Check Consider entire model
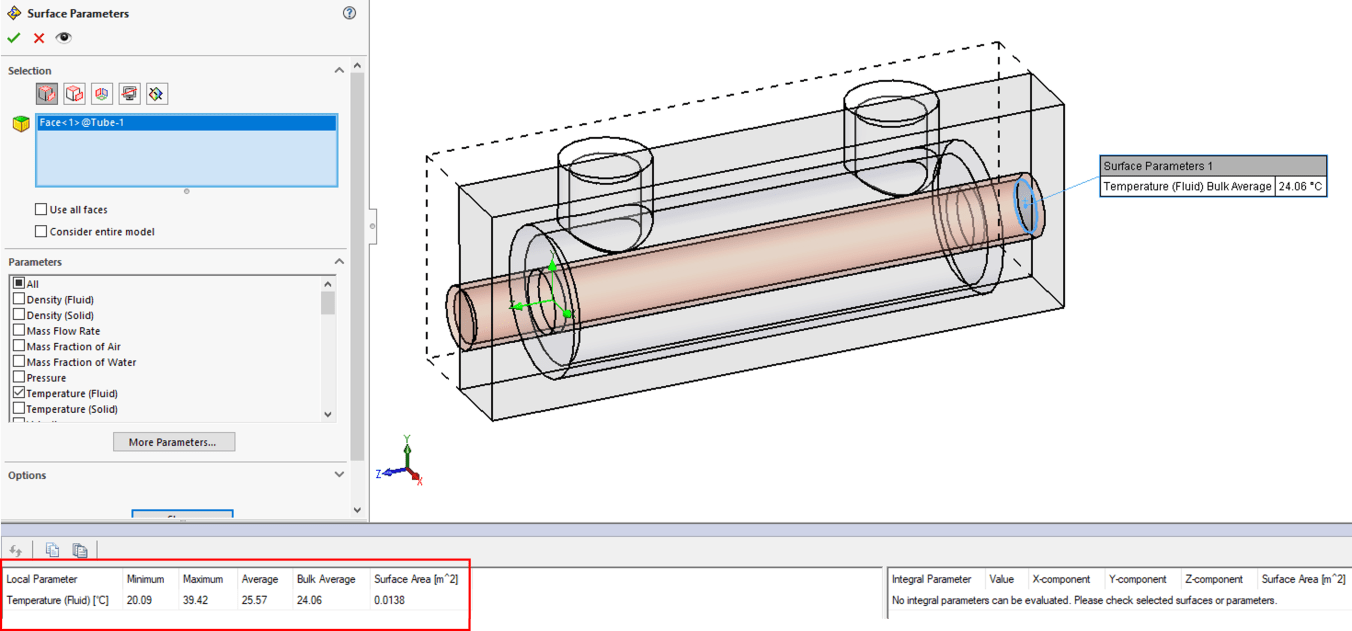The image size is (1352, 631). pyautogui.click(x=40, y=231)
